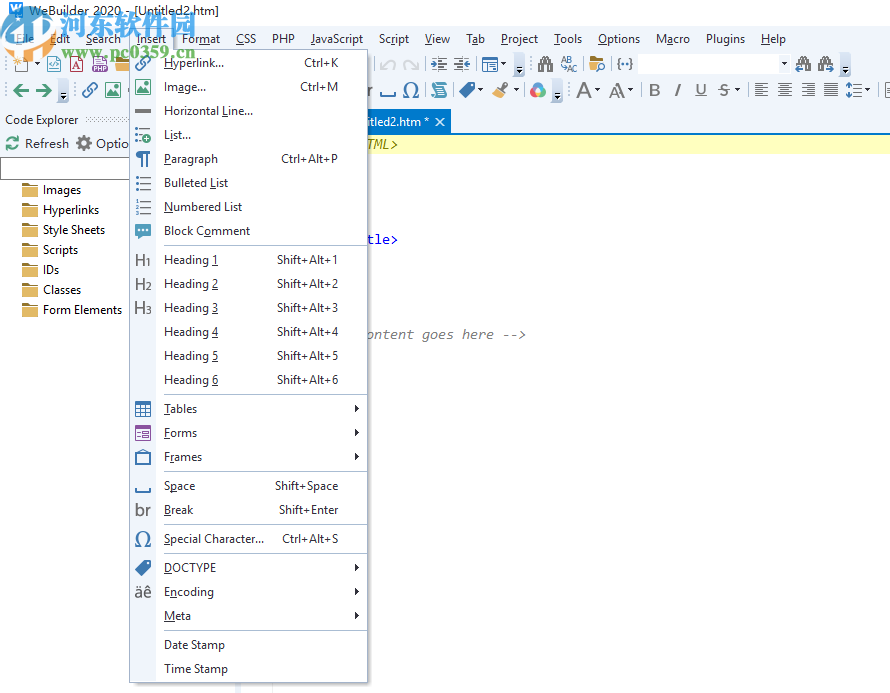890x693 pixels.
Task: Navigate back with the green left arrow
Action: pos(21,90)
